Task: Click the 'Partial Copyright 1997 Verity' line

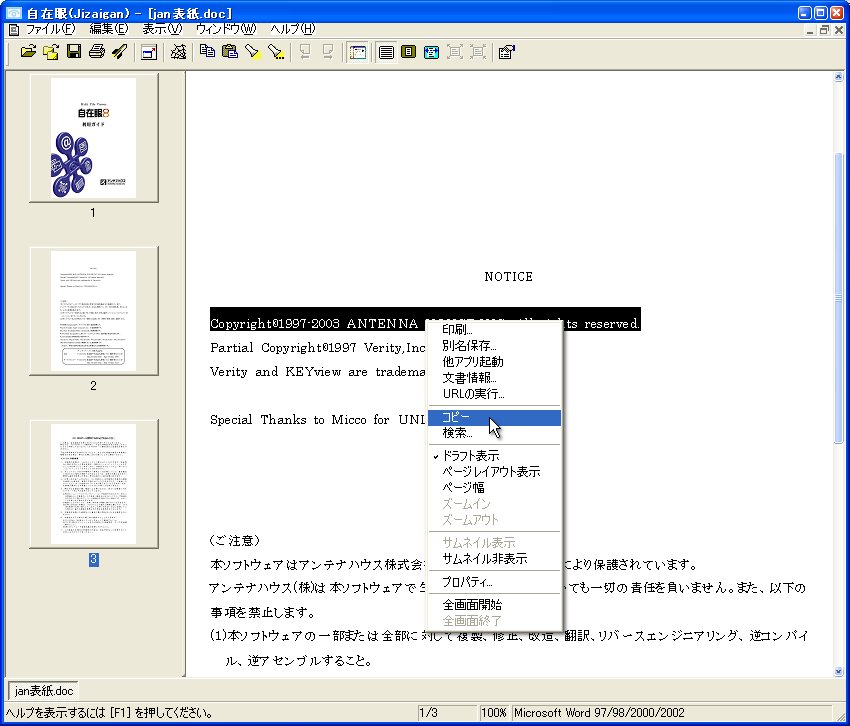Action: click(x=318, y=348)
